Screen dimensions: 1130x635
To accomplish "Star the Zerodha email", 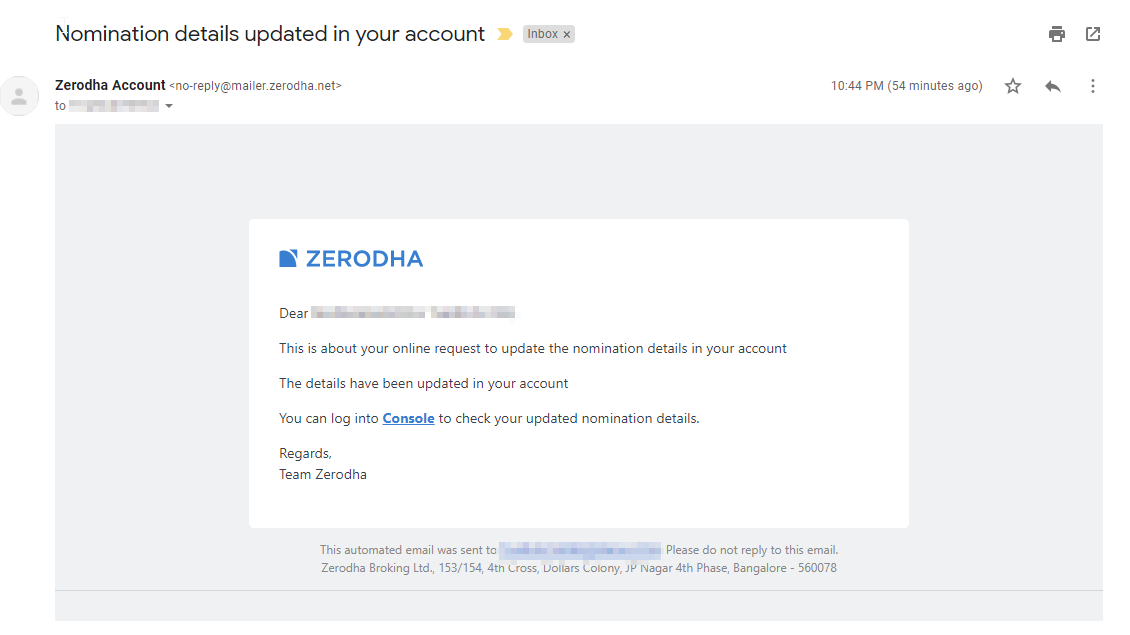I will point(1013,86).
